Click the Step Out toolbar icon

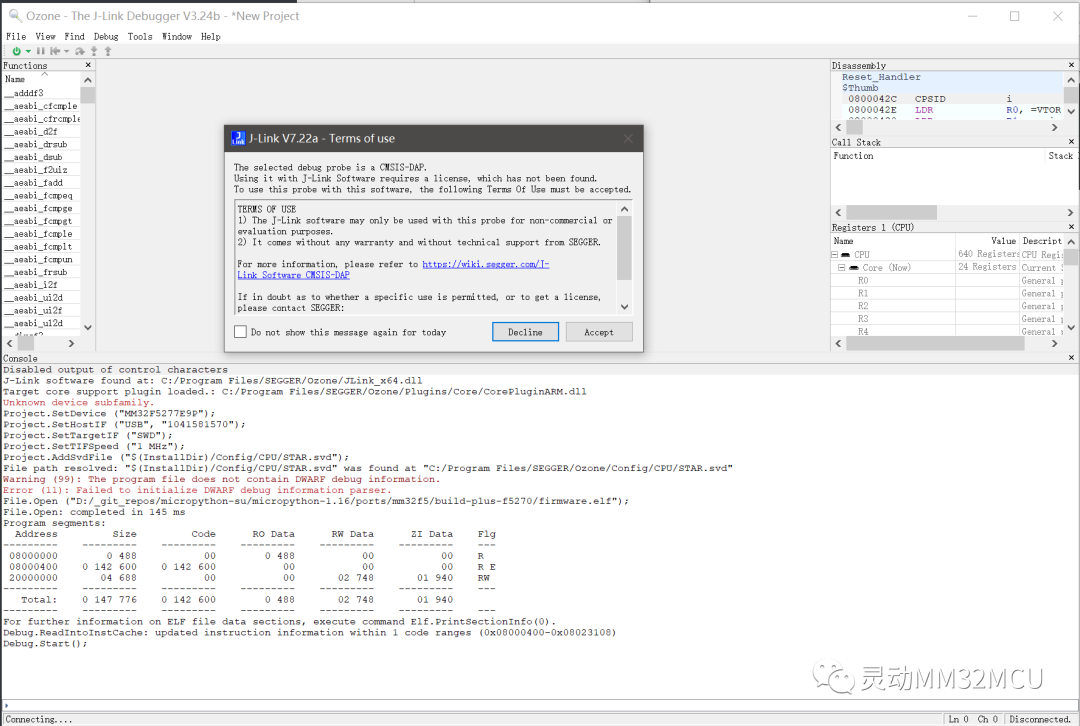108,51
